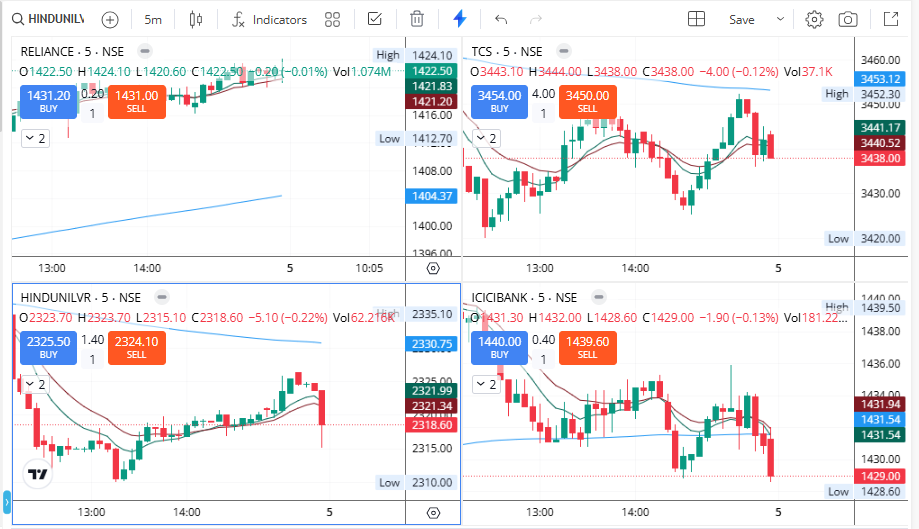Click the HINDUNILVR symbol search field
This screenshot has height=529, width=919.
click(x=48, y=19)
